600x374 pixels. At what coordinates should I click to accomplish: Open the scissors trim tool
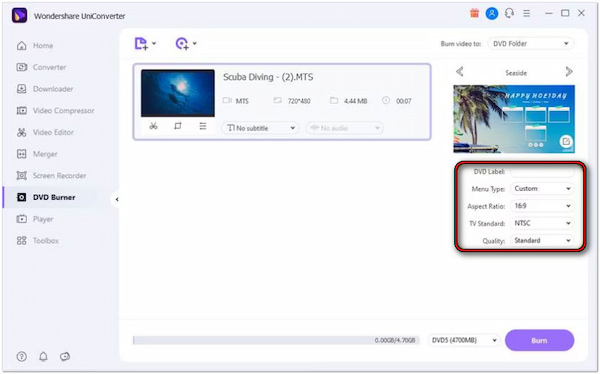[153, 126]
